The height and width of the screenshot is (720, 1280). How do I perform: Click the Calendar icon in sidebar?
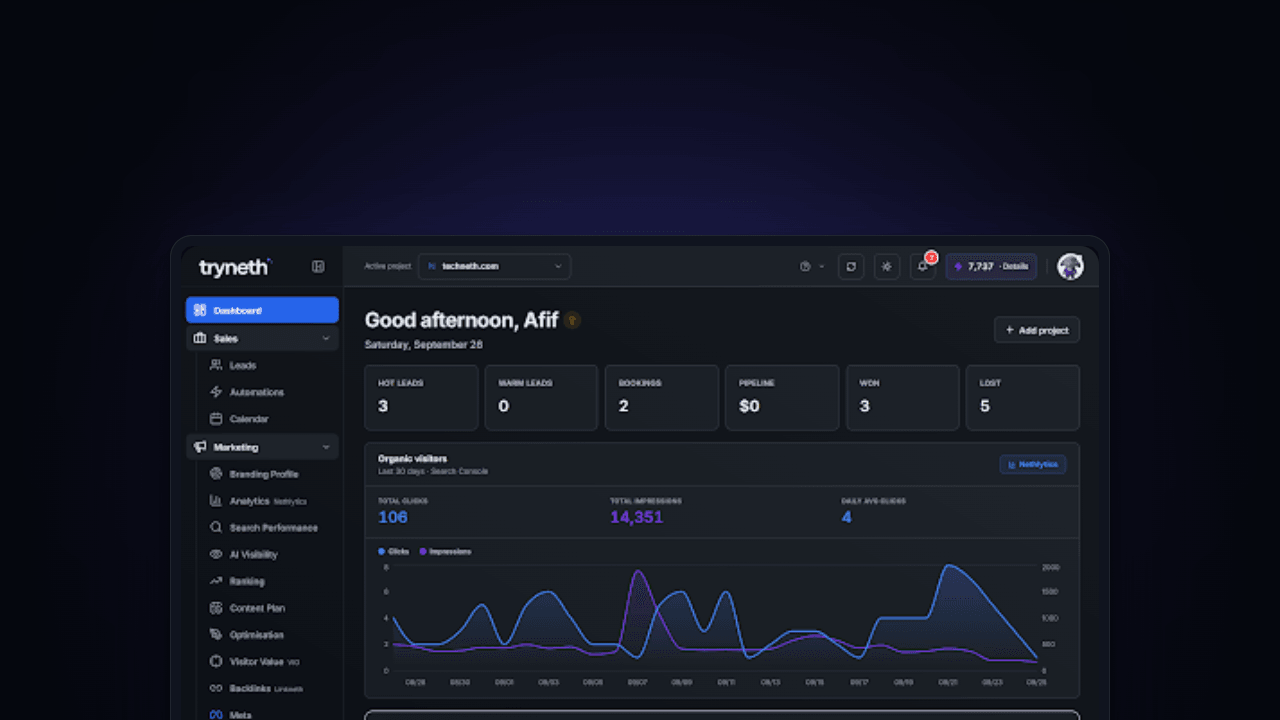[x=216, y=419]
